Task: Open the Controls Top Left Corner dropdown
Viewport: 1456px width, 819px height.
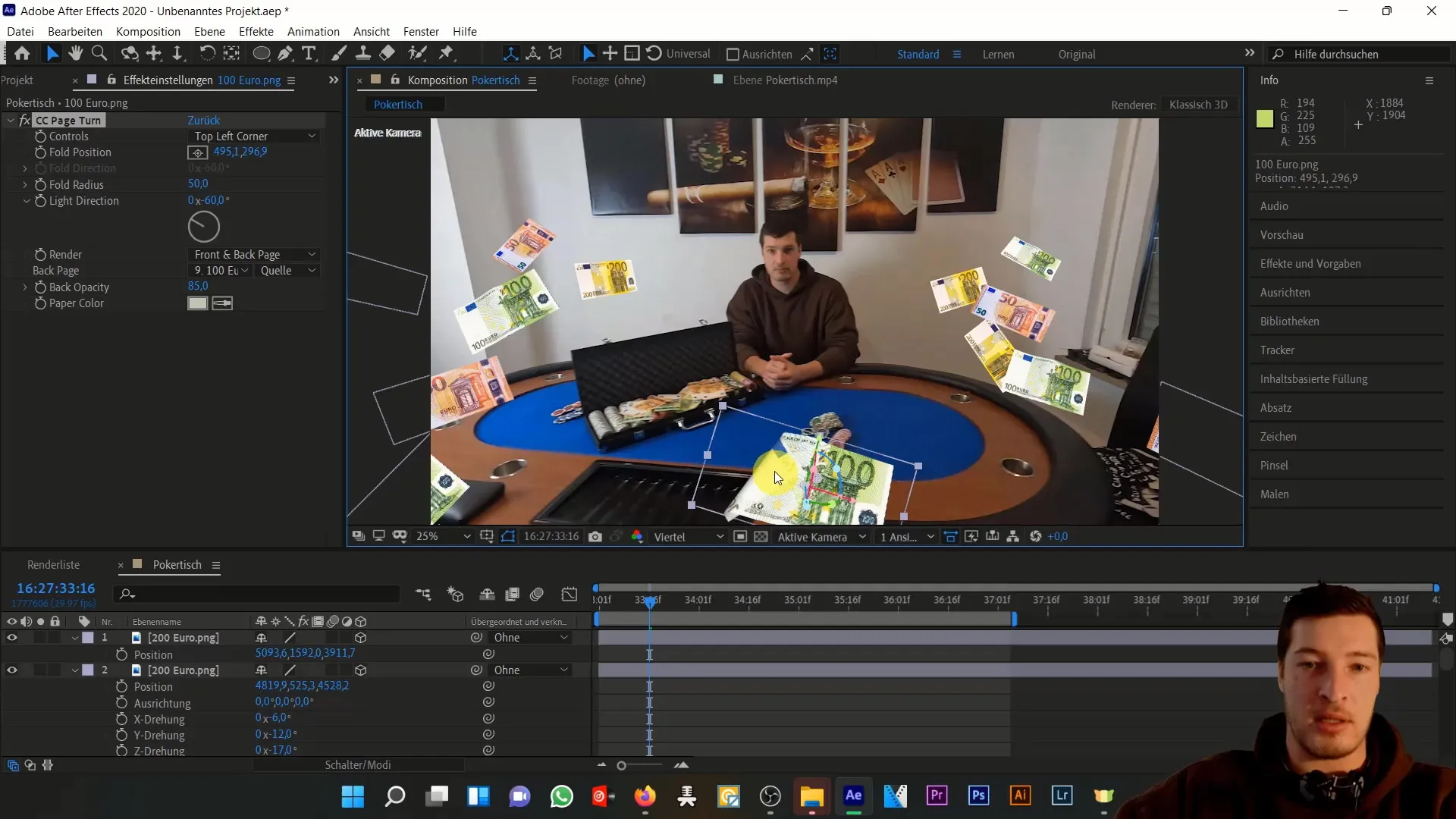Action: (x=254, y=136)
